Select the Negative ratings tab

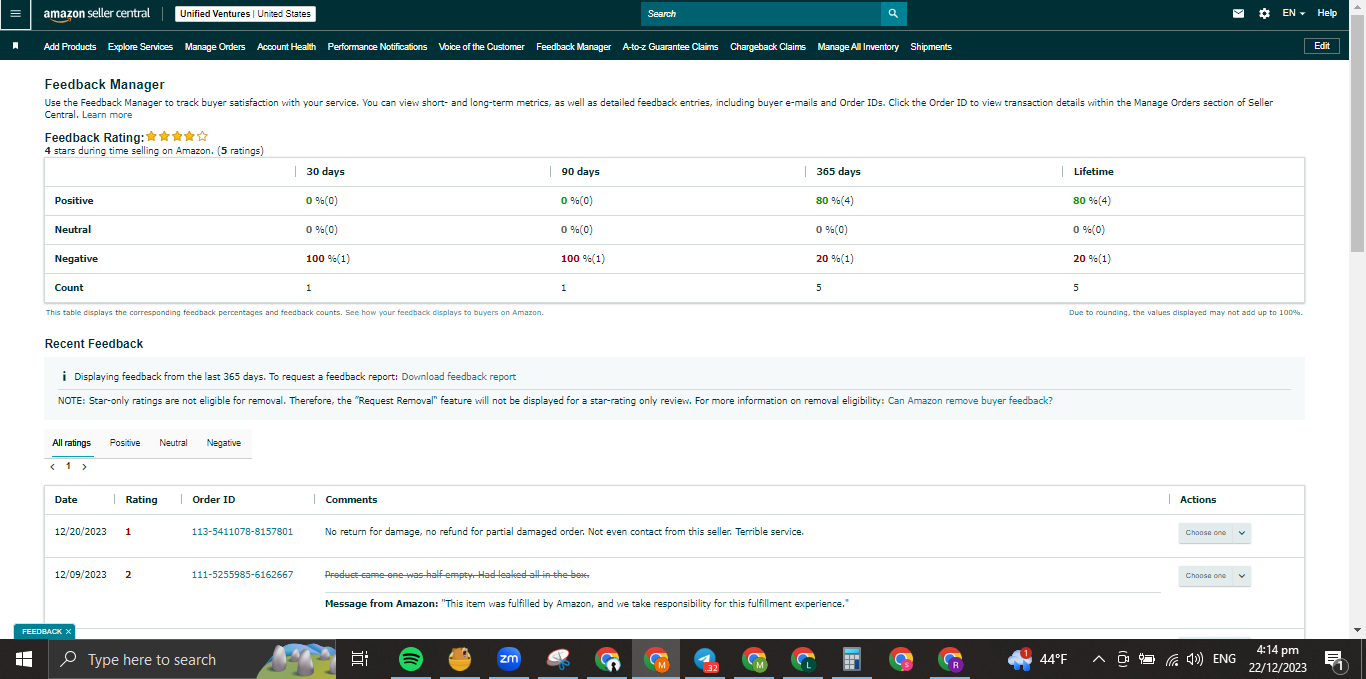click(x=224, y=443)
